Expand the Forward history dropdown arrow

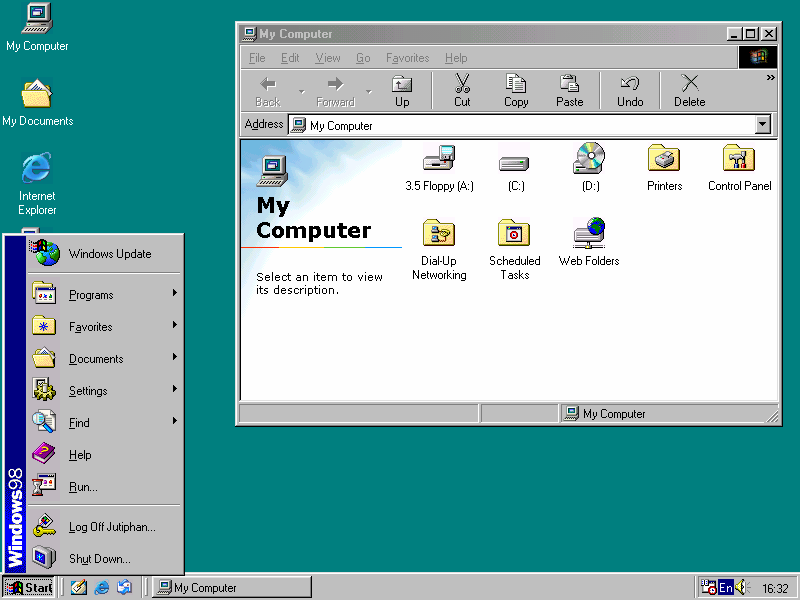click(x=368, y=92)
